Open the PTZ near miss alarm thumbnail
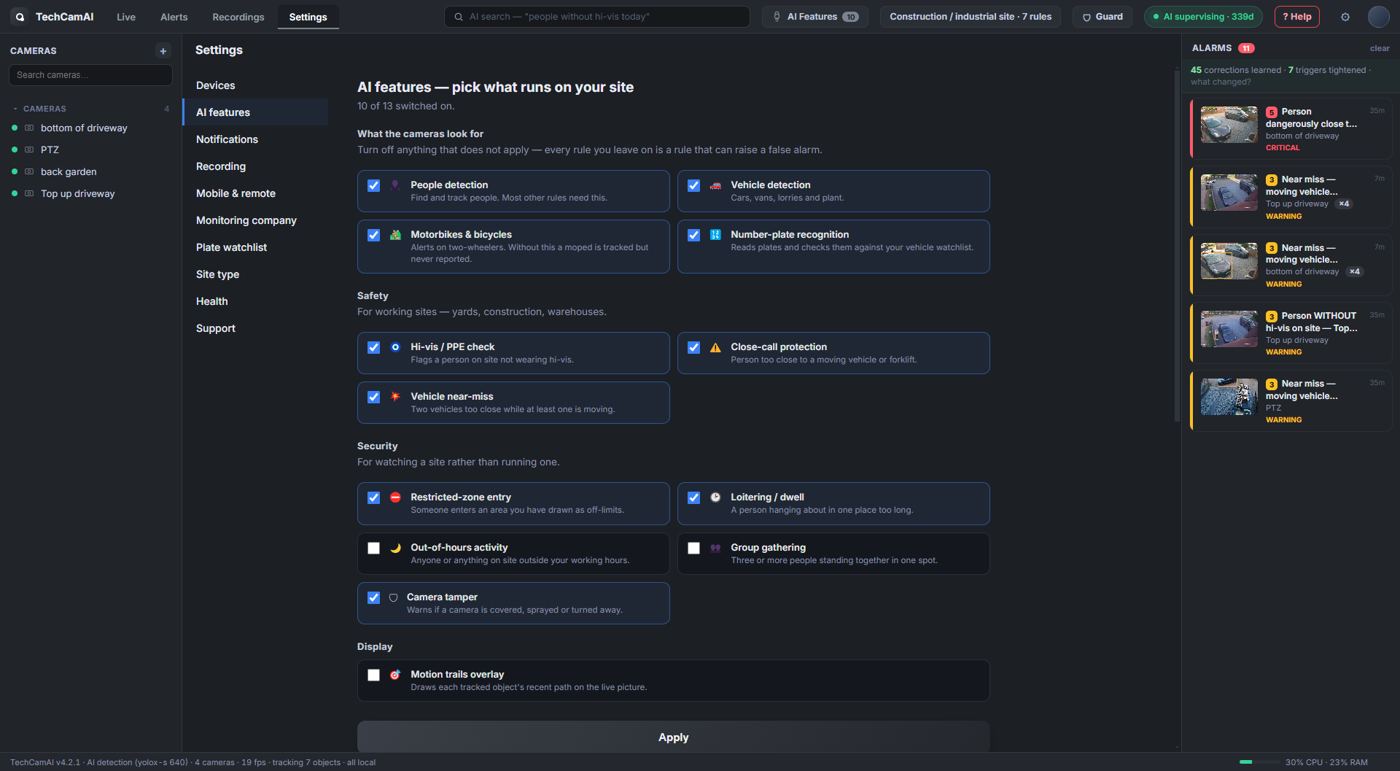The height and width of the screenshot is (771, 1400). [x=1229, y=397]
